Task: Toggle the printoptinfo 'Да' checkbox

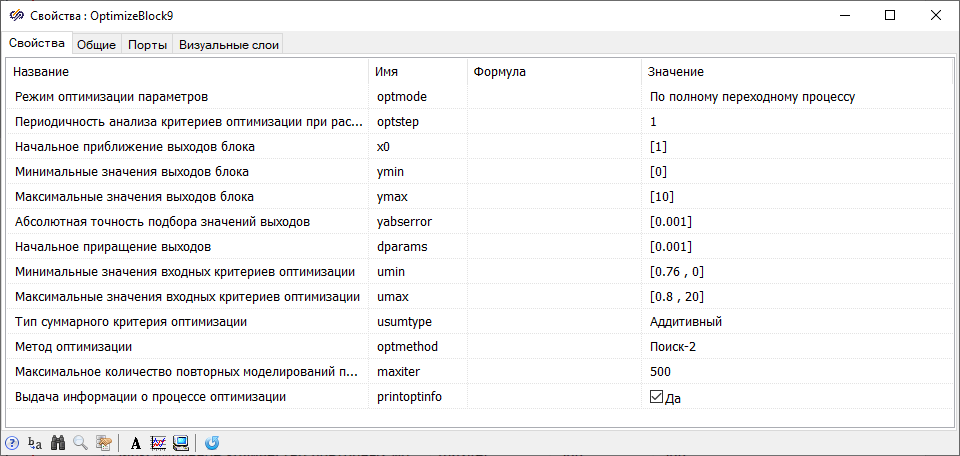Action: click(x=656, y=397)
